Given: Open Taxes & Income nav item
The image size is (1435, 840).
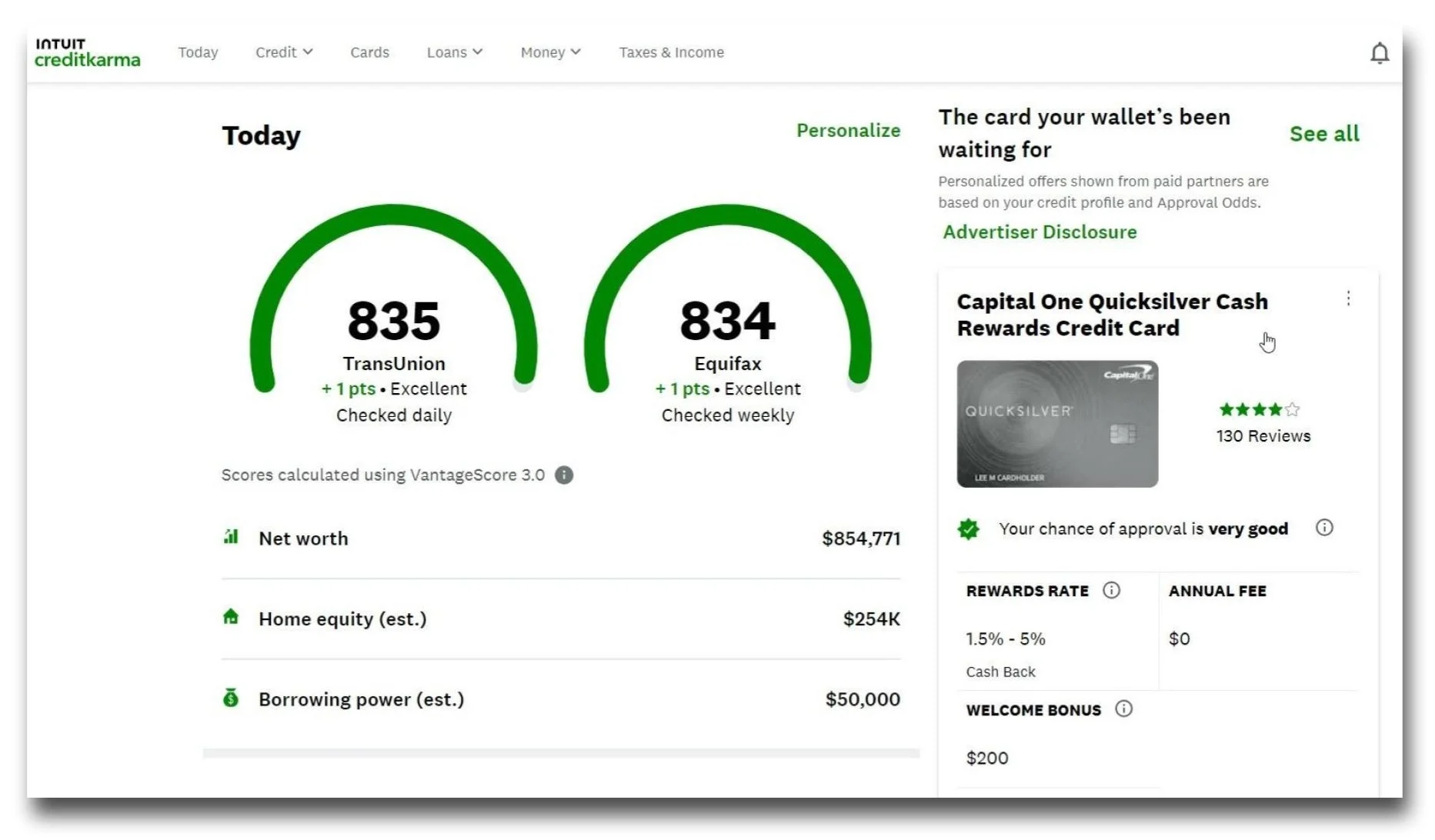Looking at the screenshot, I should pos(671,52).
